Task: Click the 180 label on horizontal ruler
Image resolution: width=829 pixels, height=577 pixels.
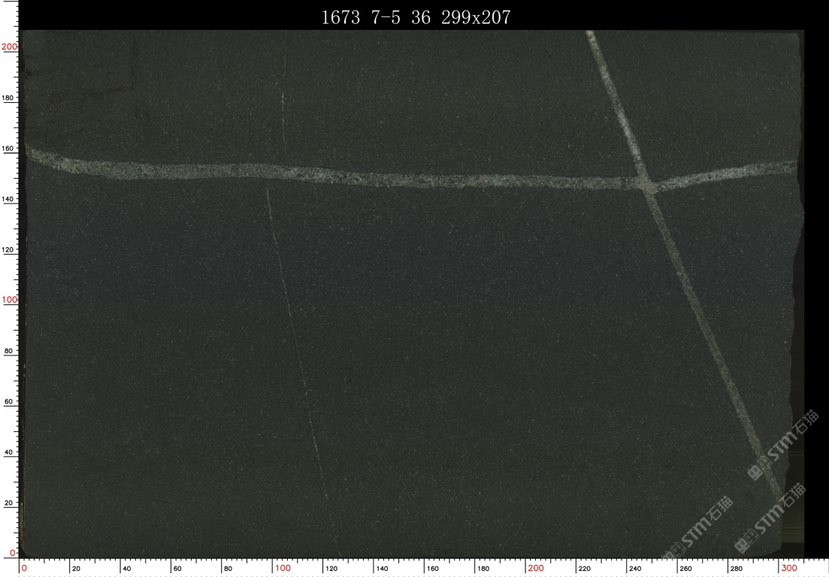Action: click(484, 569)
